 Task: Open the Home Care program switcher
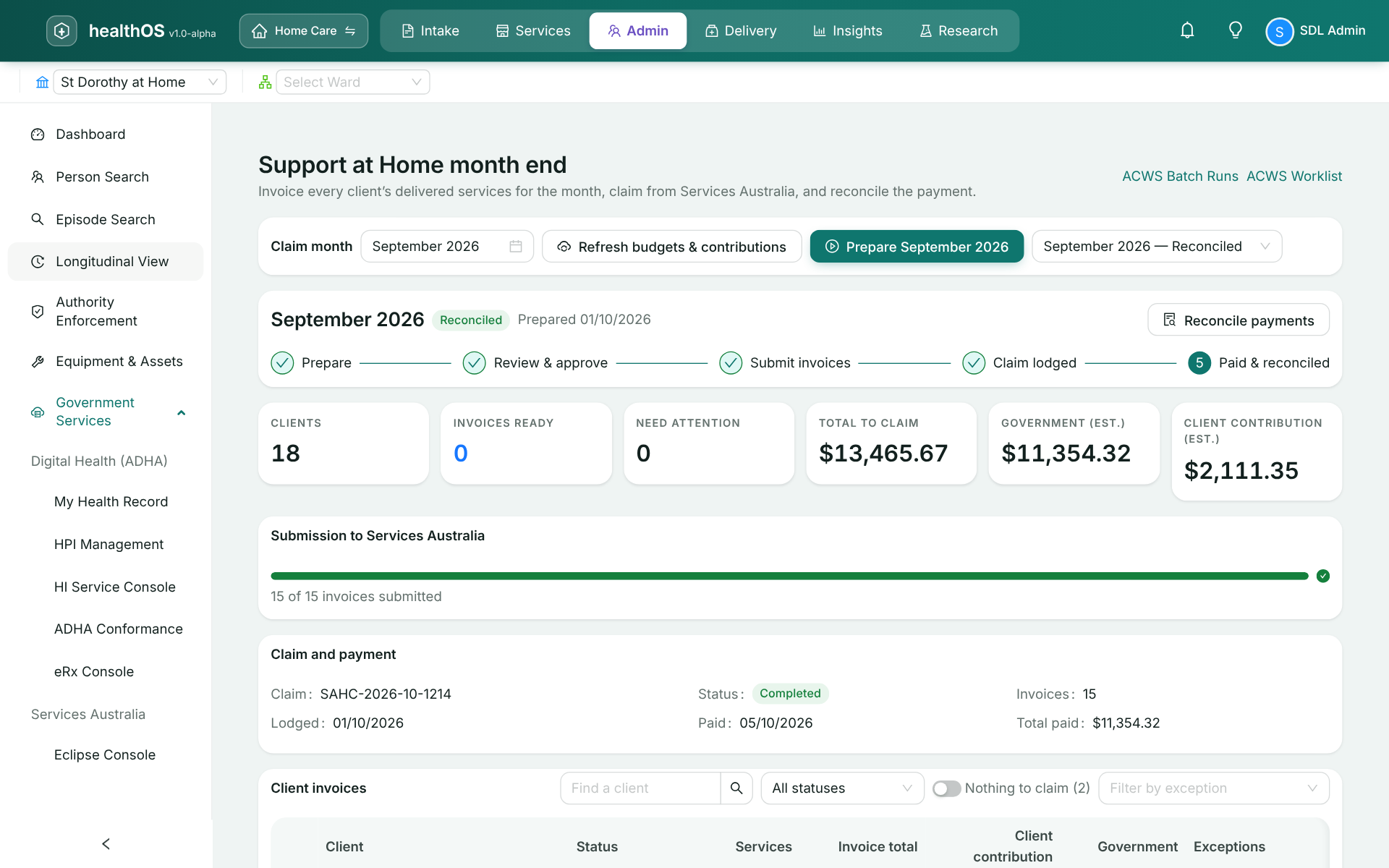click(x=304, y=30)
